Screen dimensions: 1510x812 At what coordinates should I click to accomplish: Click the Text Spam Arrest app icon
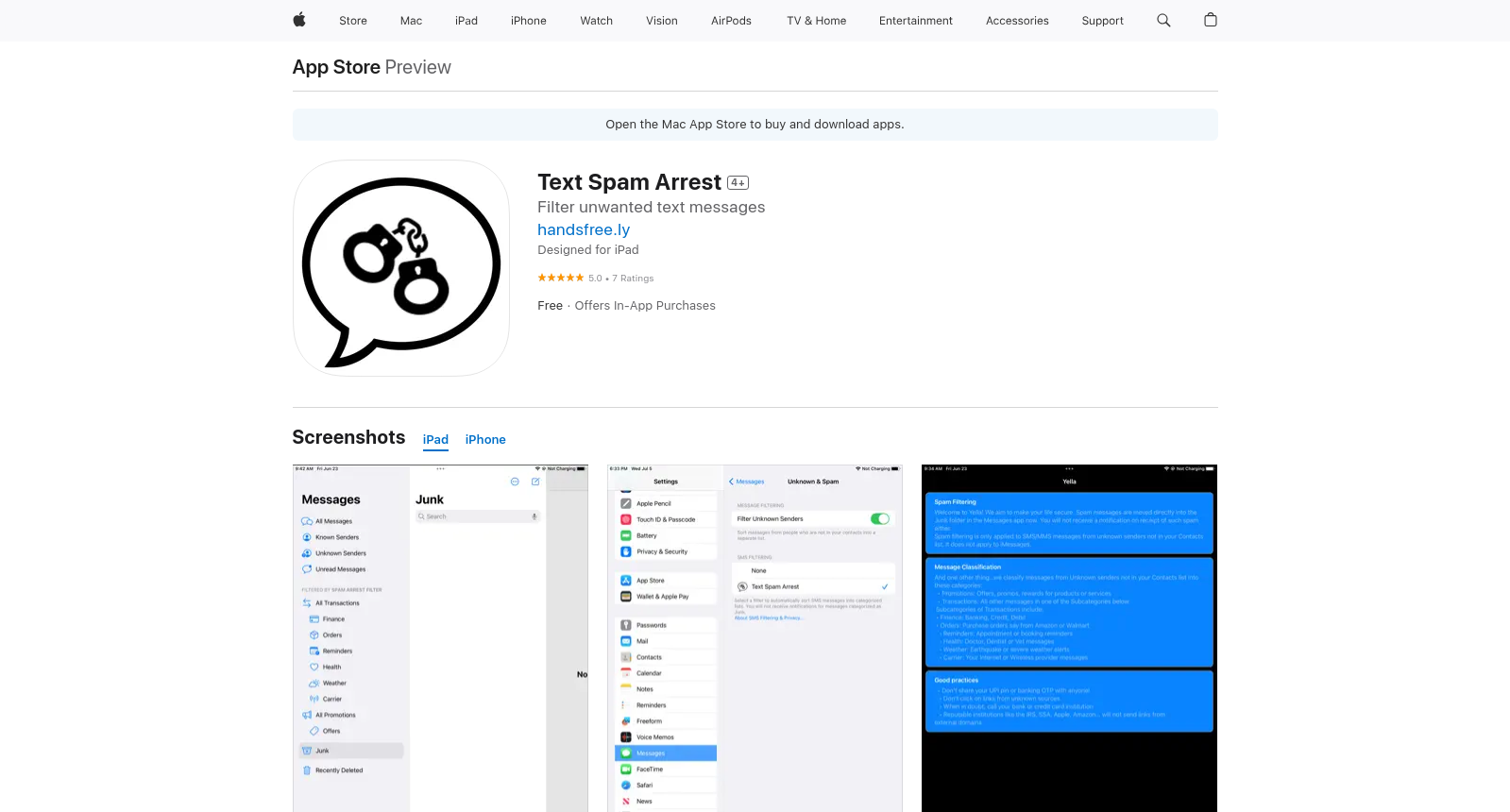click(401, 268)
